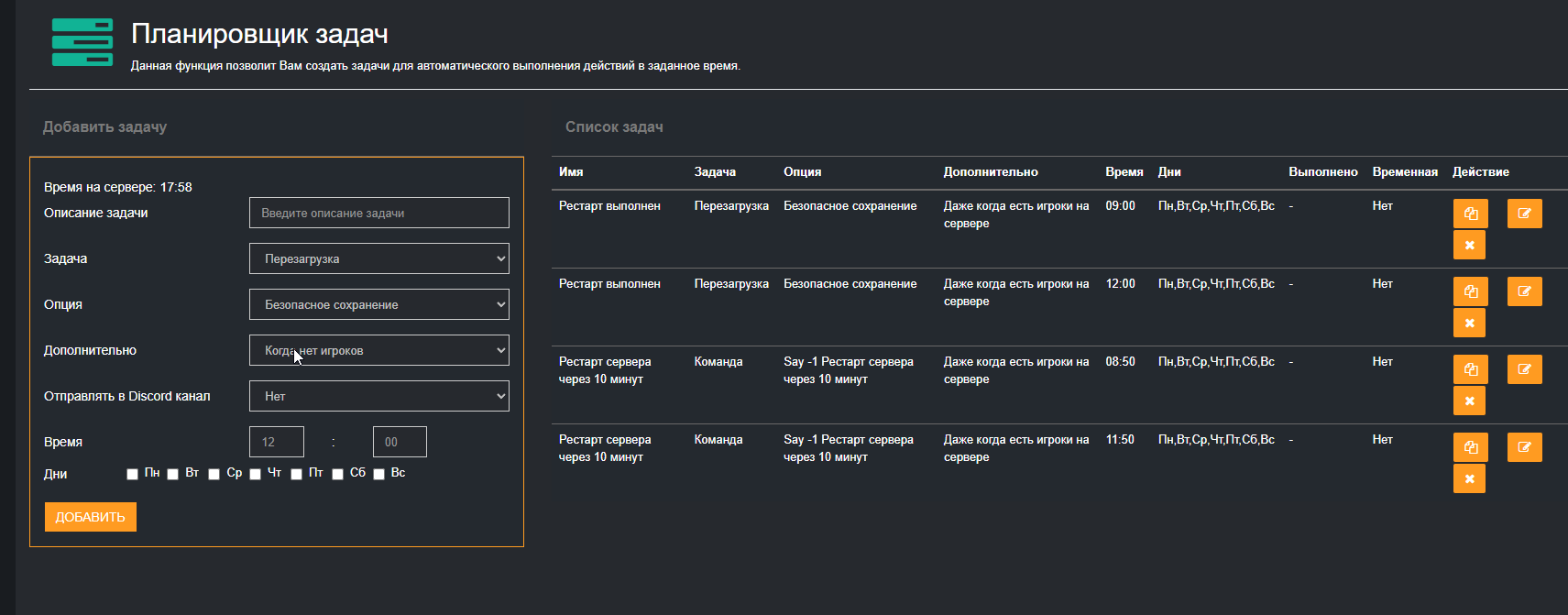This screenshot has height=615, width=1568.
Task: Focus the hours time field
Action: click(276, 442)
